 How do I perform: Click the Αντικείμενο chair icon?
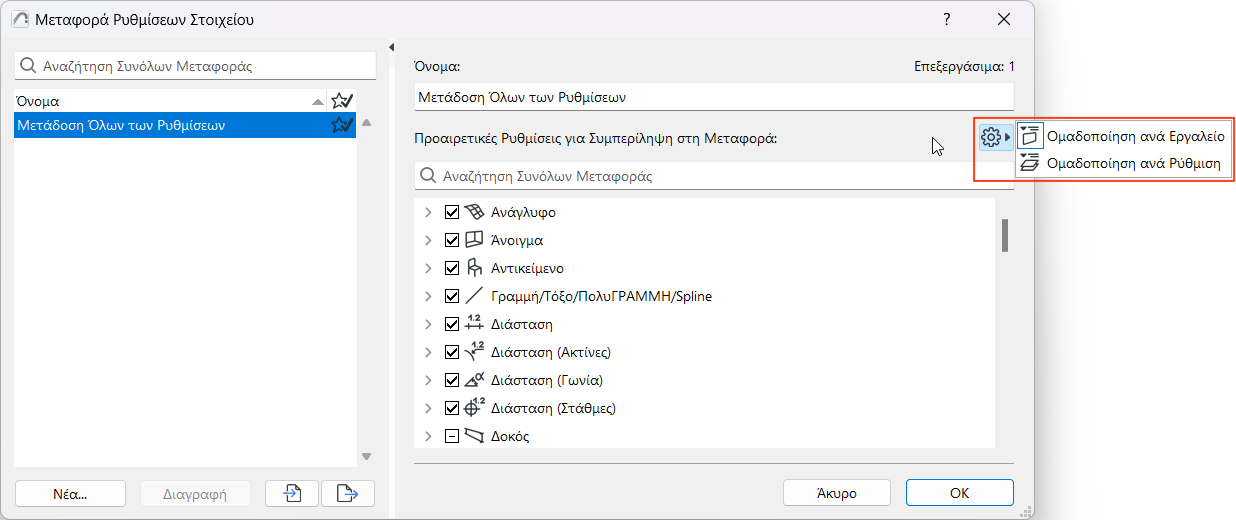click(x=475, y=268)
